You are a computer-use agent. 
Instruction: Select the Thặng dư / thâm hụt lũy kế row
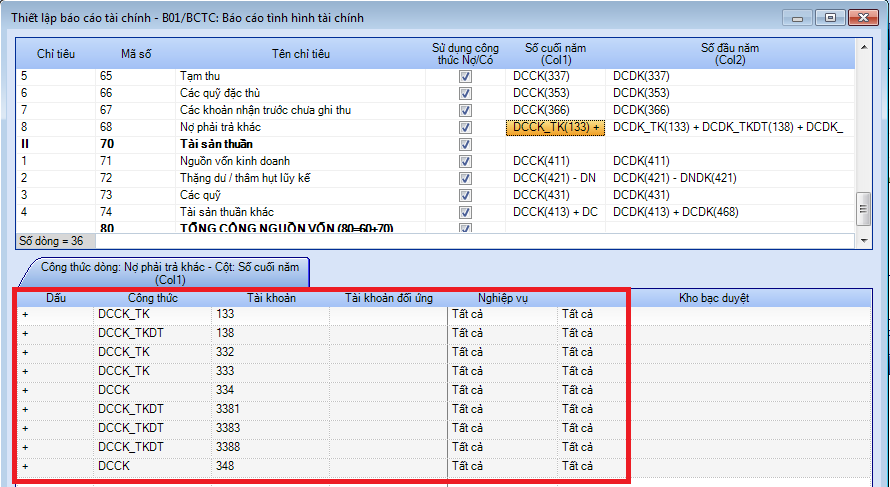pos(250,178)
